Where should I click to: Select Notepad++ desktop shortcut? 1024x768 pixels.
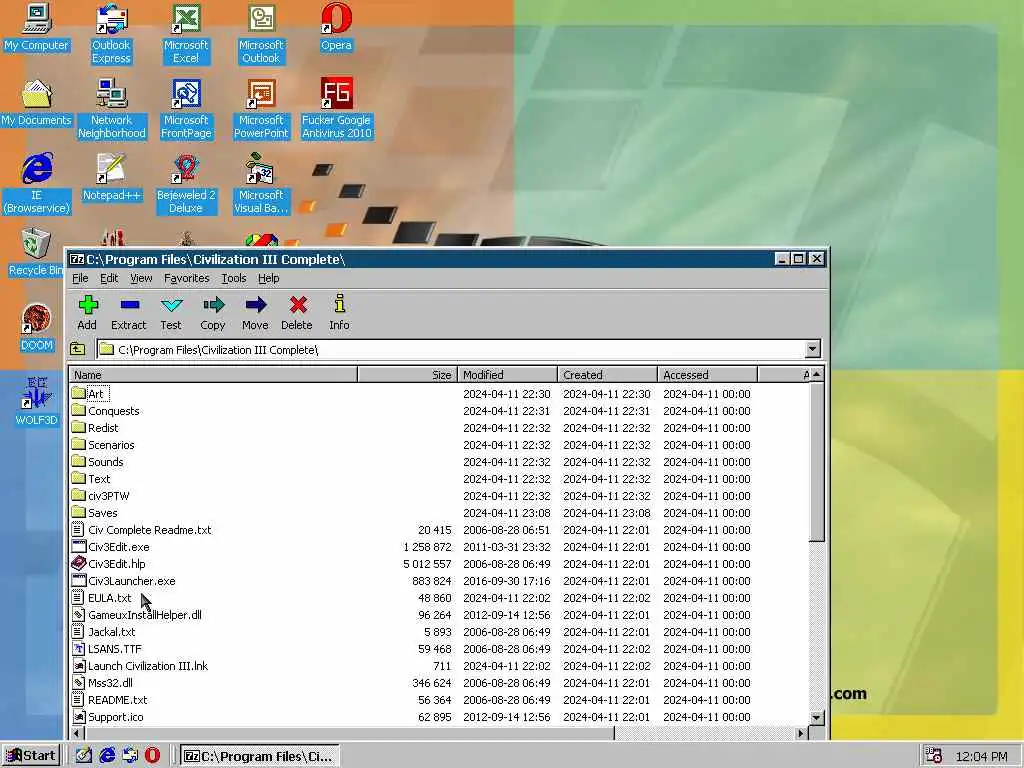click(112, 178)
